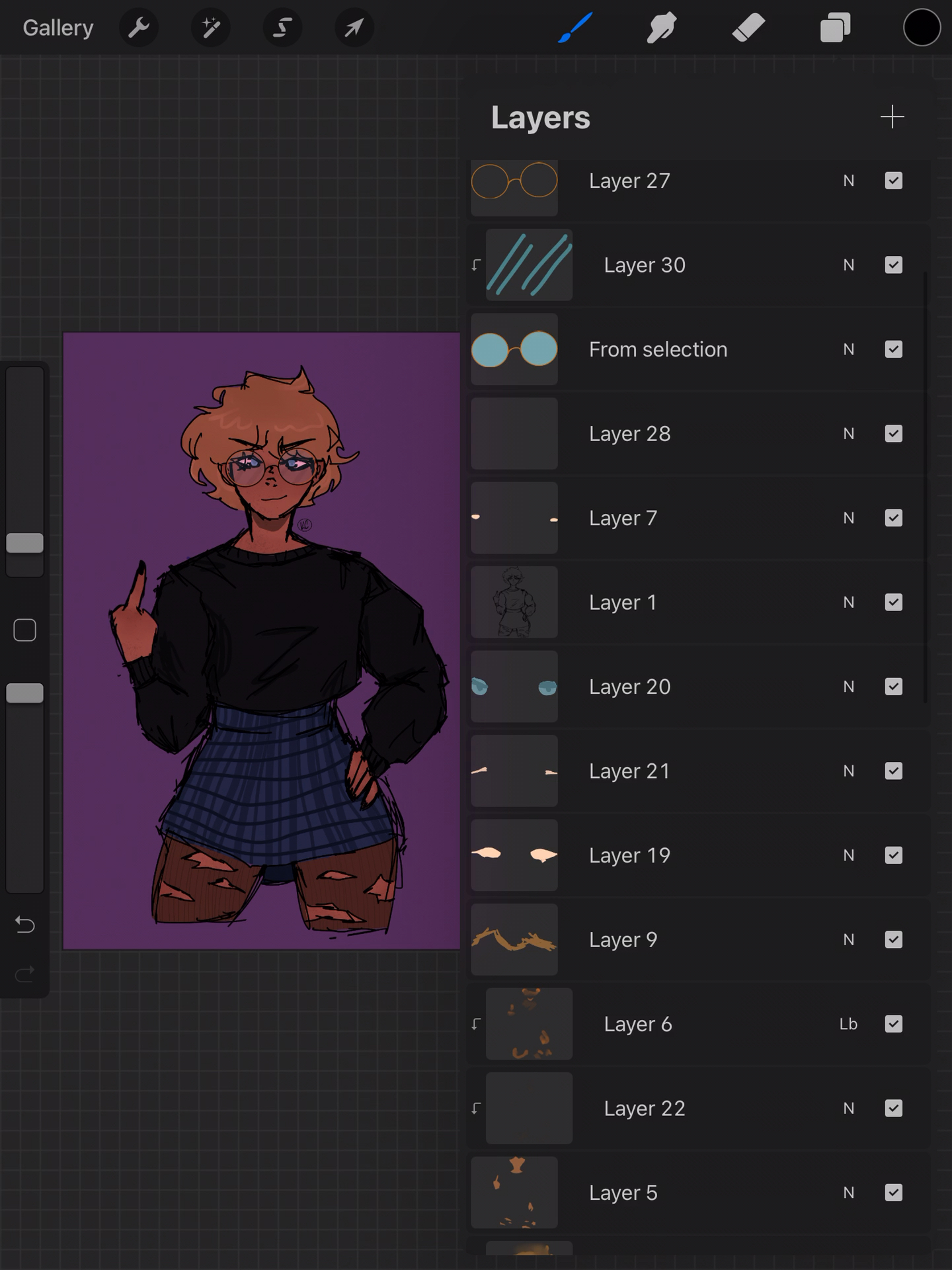This screenshot has height=1270, width=952.
Task: Select the Layer 7 name
Action: pos(623,518)
